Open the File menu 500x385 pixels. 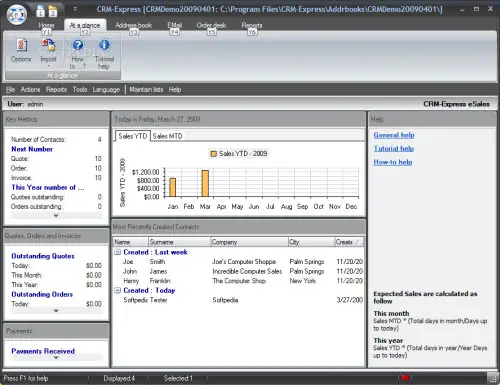pyautogui.click(x=11, y=89)
